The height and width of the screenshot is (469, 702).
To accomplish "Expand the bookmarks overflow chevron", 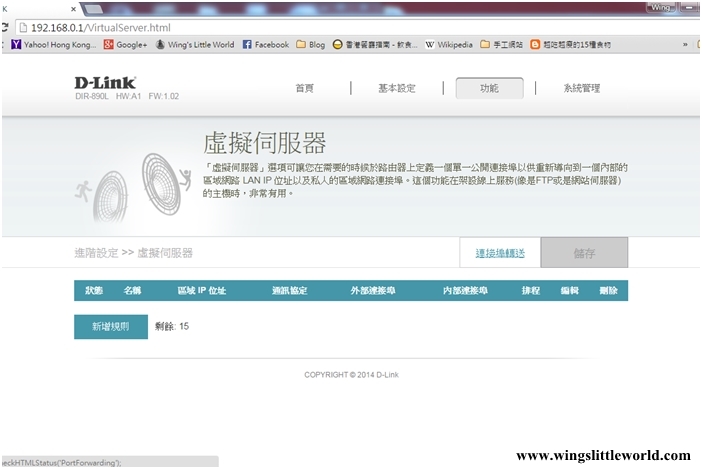I will pos(684,45).
